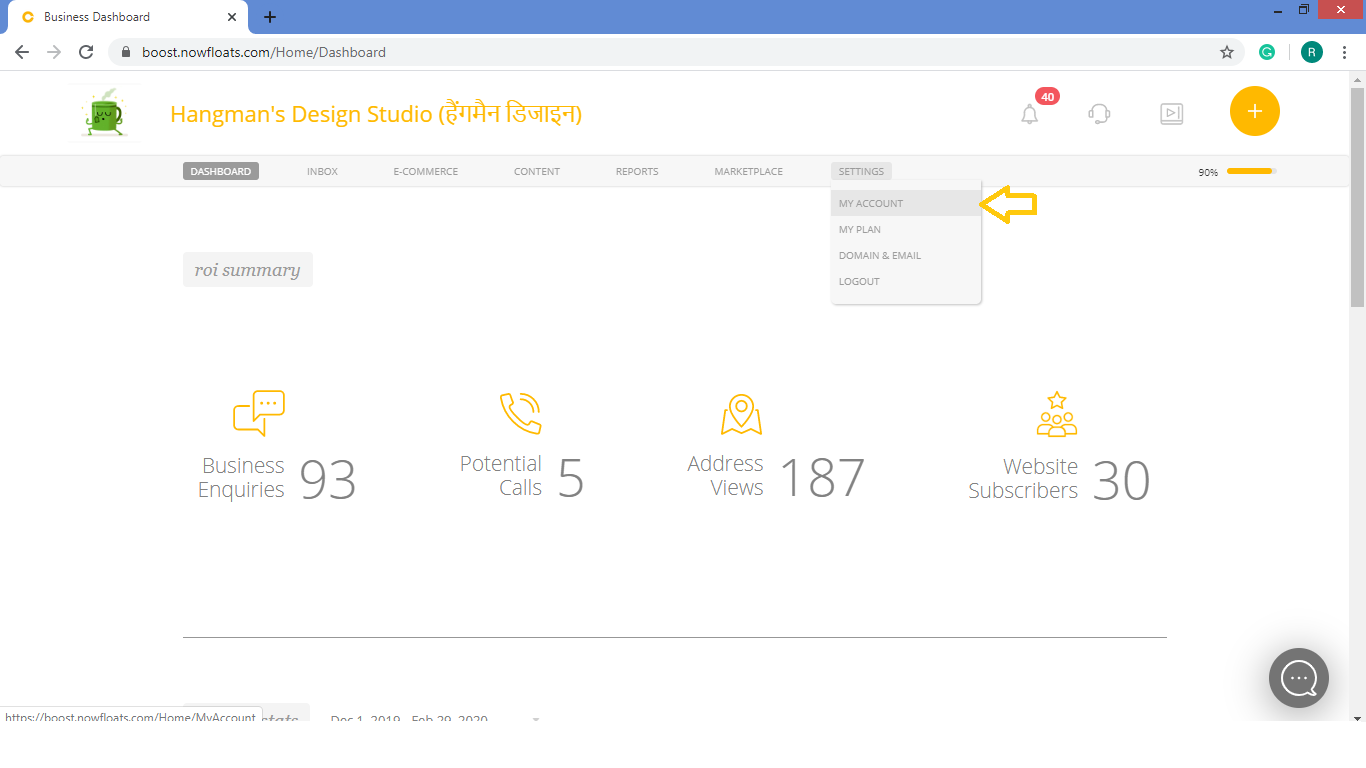This screenshot has width=1366, height=768.
Task: Open the Marketplace menu
Action: pyautogui.click(x=749, y=171)
